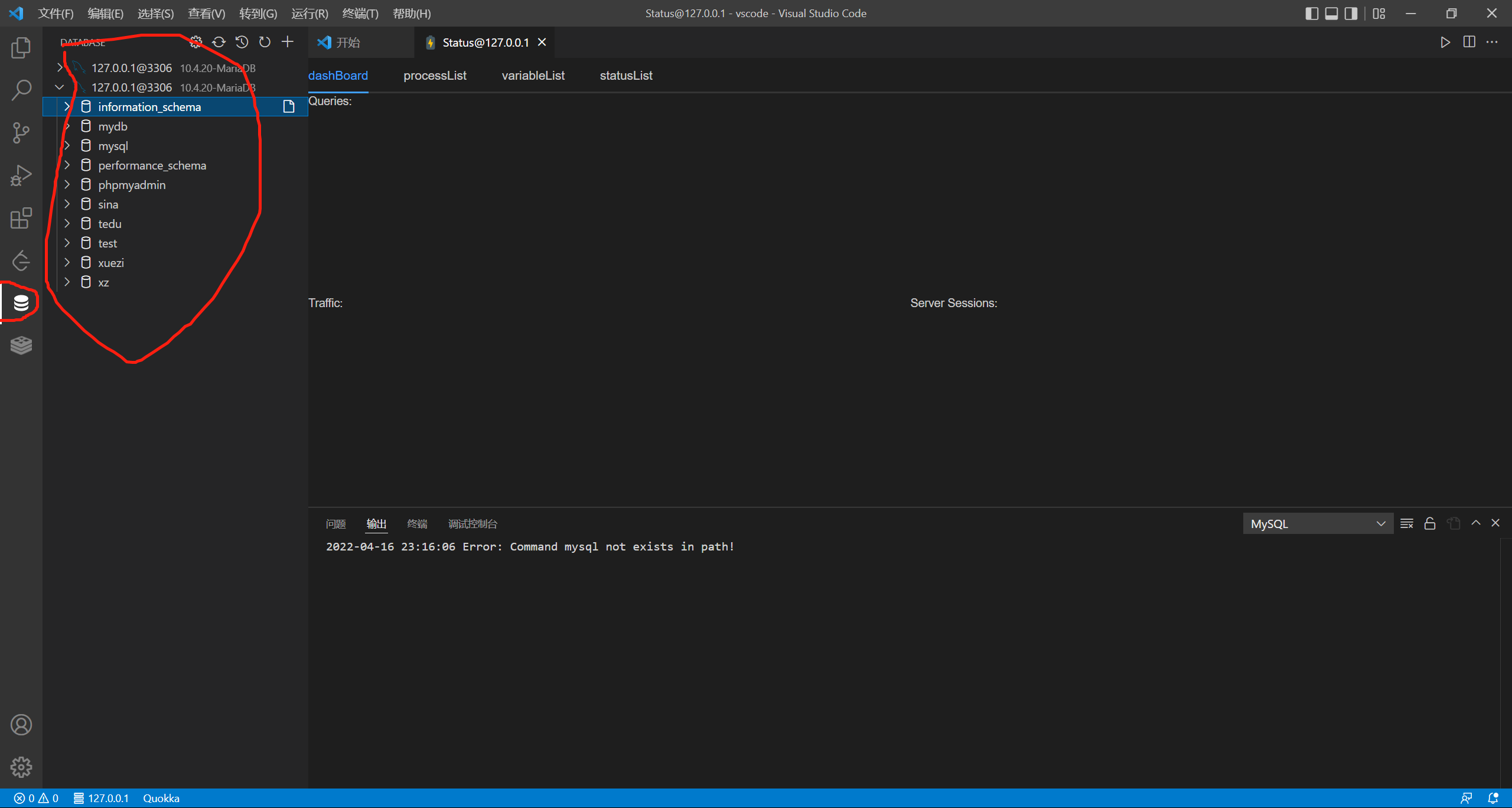Open the Extensions view
The width and height of the screenshot is (1512, 808).
pyautogui.click(x=21, y=218)
